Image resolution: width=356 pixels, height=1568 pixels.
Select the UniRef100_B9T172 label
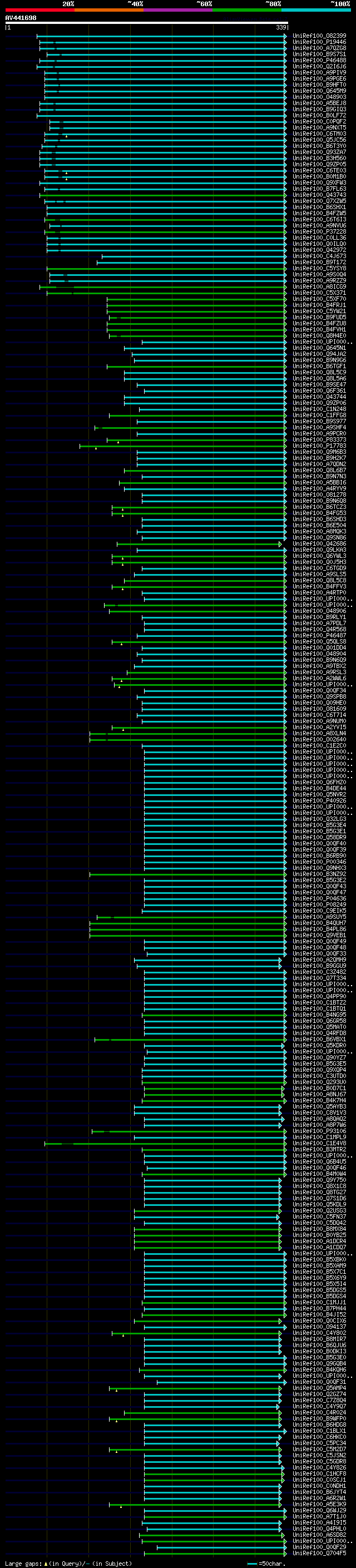319,263
